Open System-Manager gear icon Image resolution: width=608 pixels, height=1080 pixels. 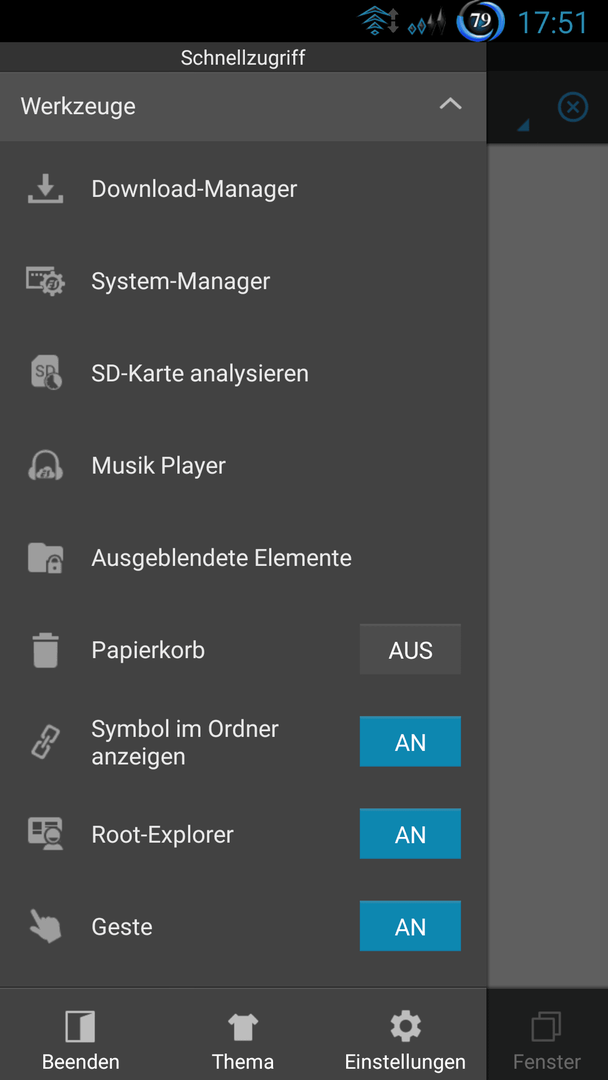(45, 281)
